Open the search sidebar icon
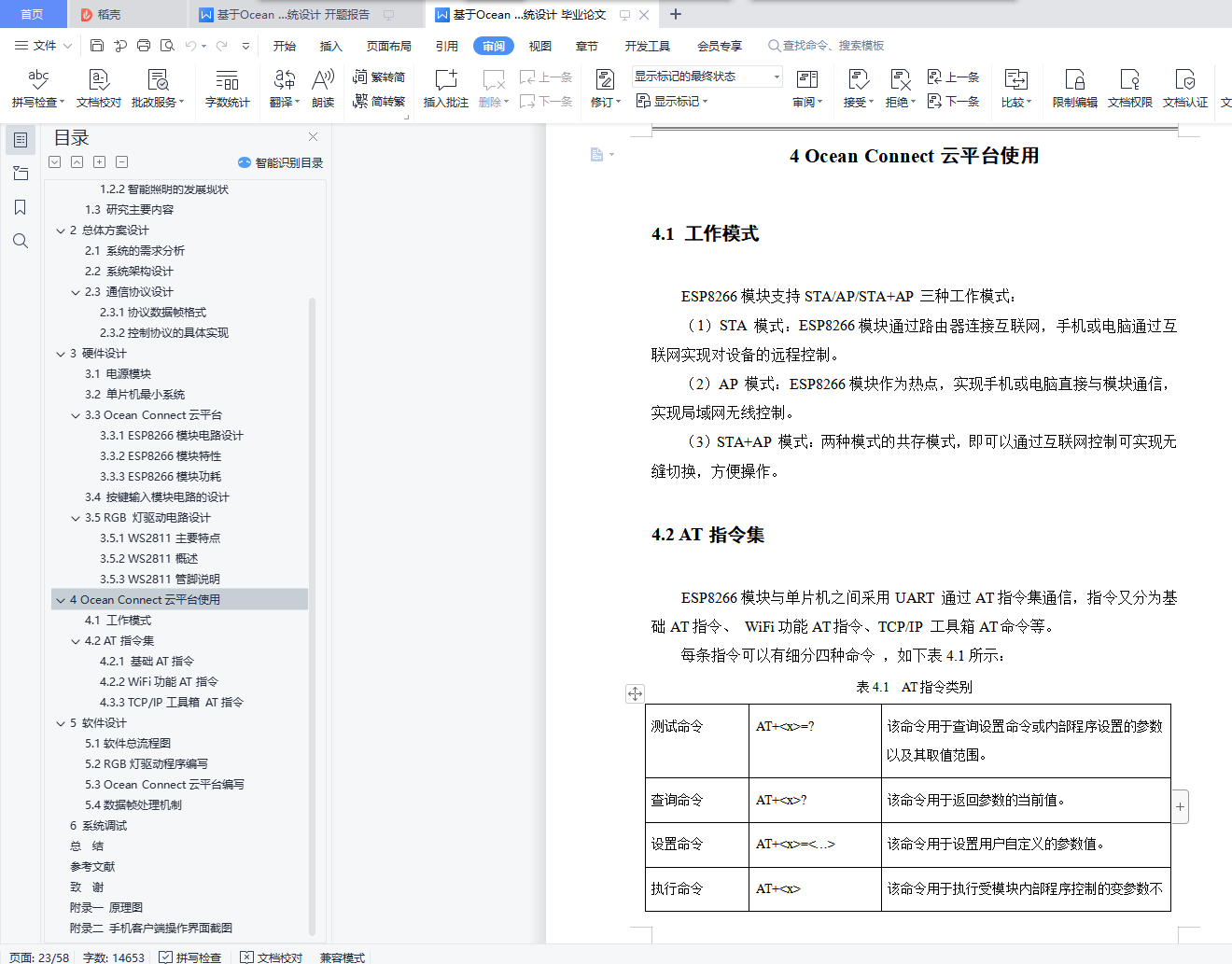The image size is (1232, 964). tap(21, 241)
